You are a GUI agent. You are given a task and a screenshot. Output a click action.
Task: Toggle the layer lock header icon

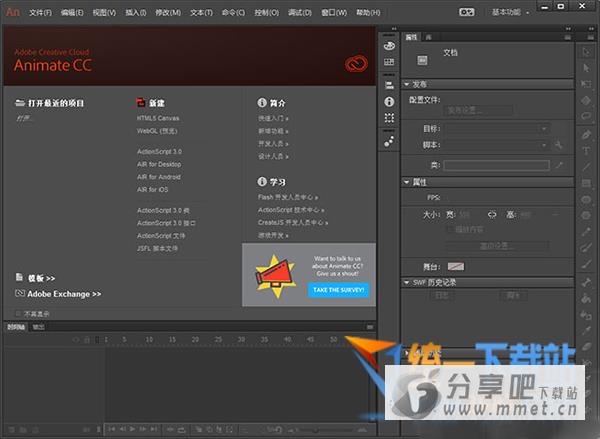tap(87, 339)
